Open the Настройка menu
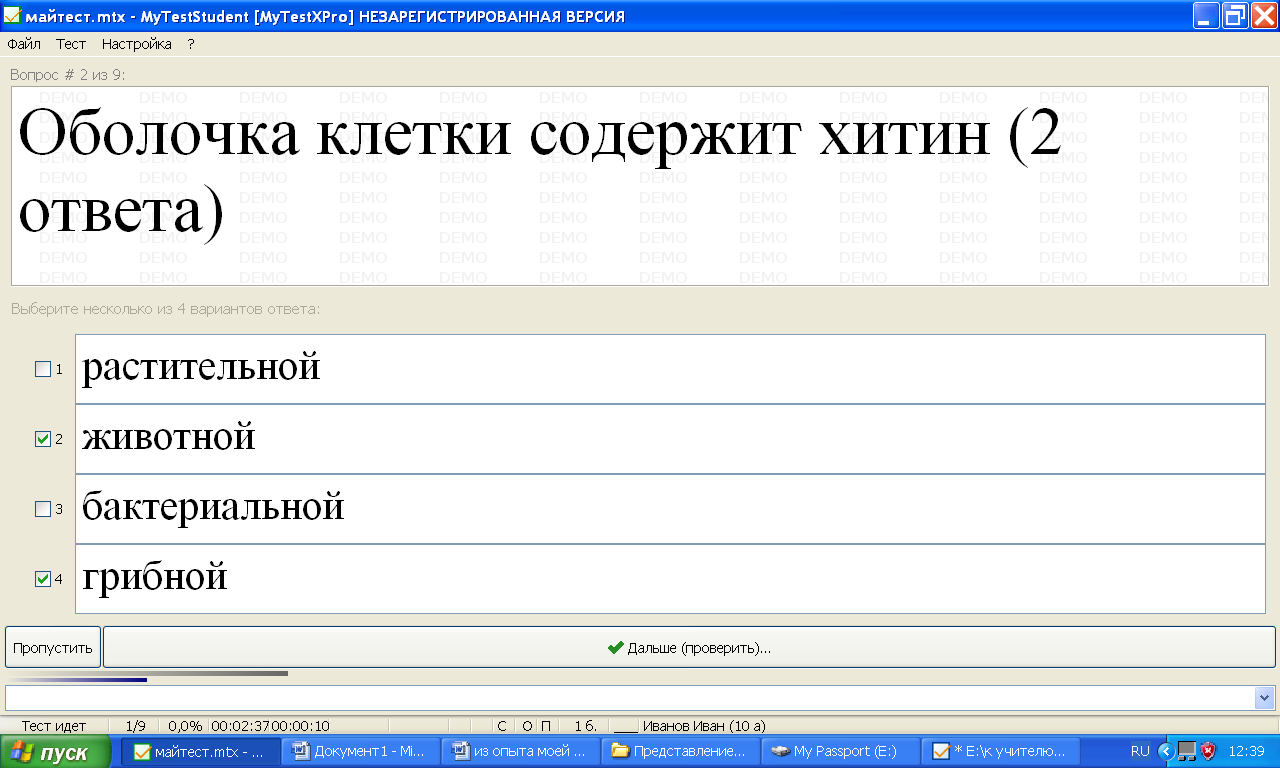 137,44
